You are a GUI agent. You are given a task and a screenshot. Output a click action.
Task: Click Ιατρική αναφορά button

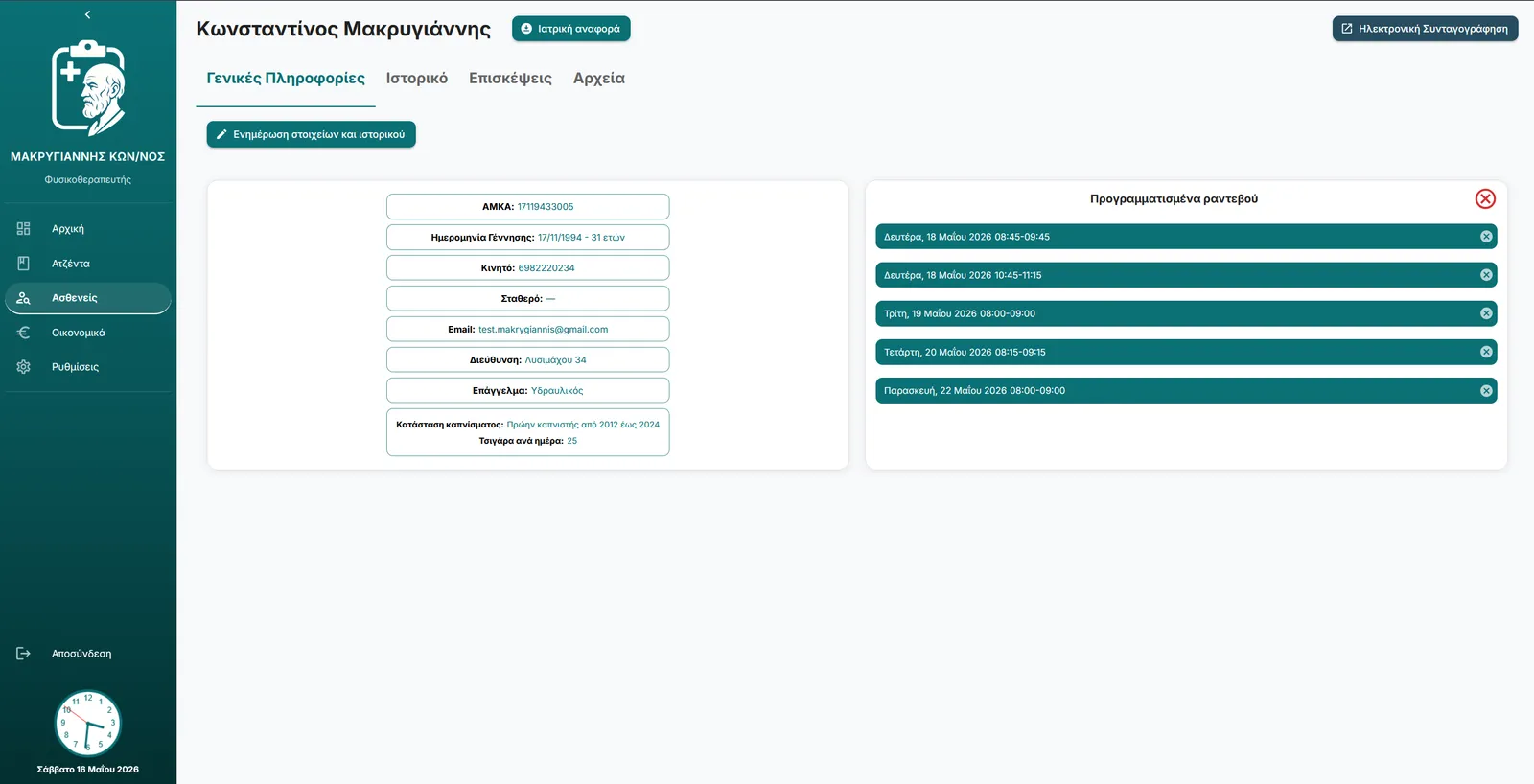pos(571,29)
